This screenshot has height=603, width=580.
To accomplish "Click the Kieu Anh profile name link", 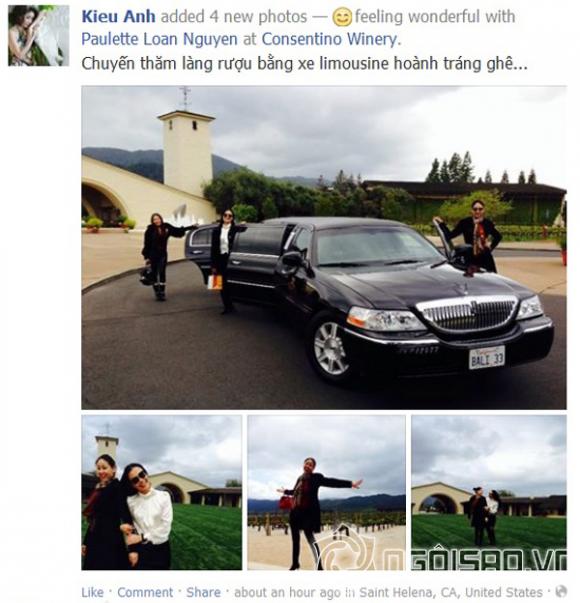I will [x=118, y=17].
